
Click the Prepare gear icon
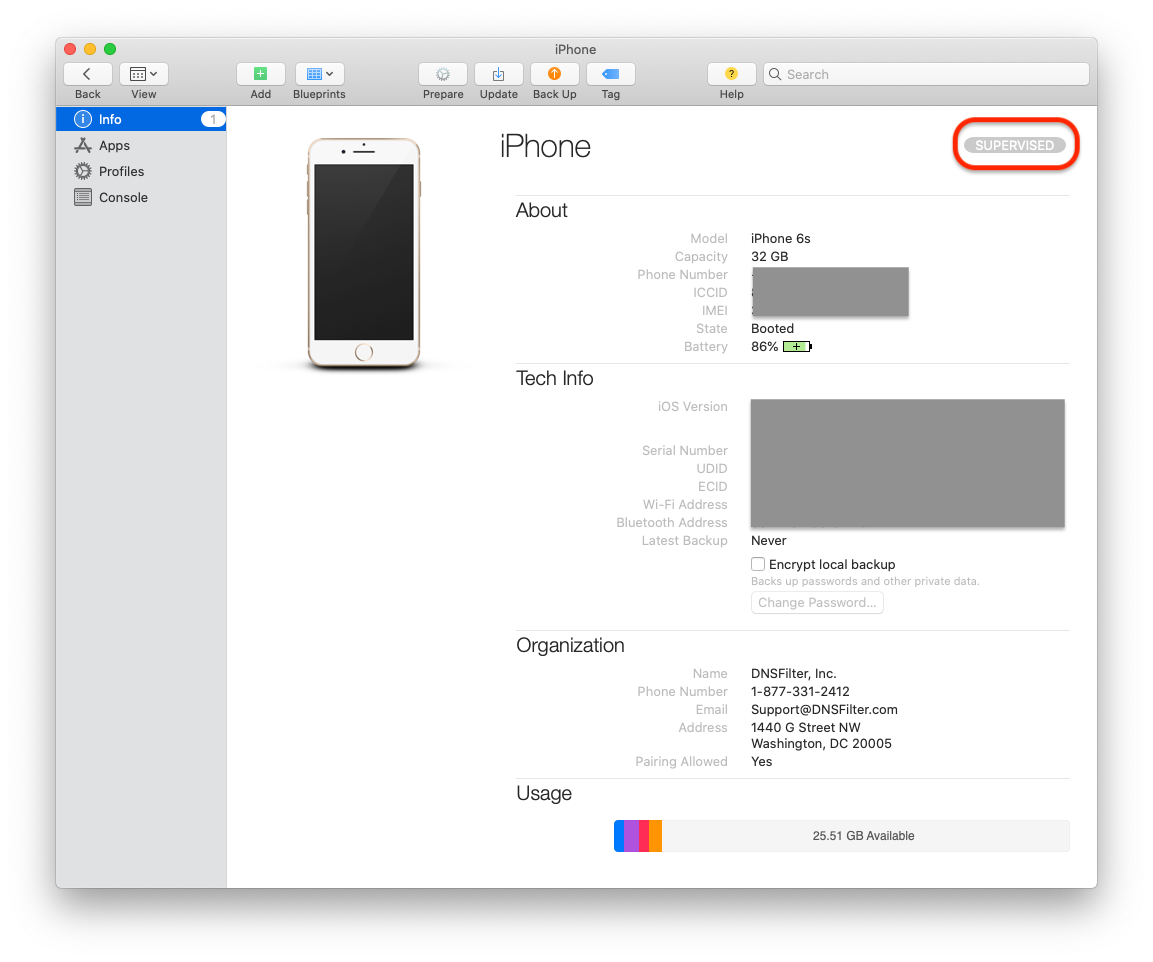pyautogui.click(x=443, y=74)
